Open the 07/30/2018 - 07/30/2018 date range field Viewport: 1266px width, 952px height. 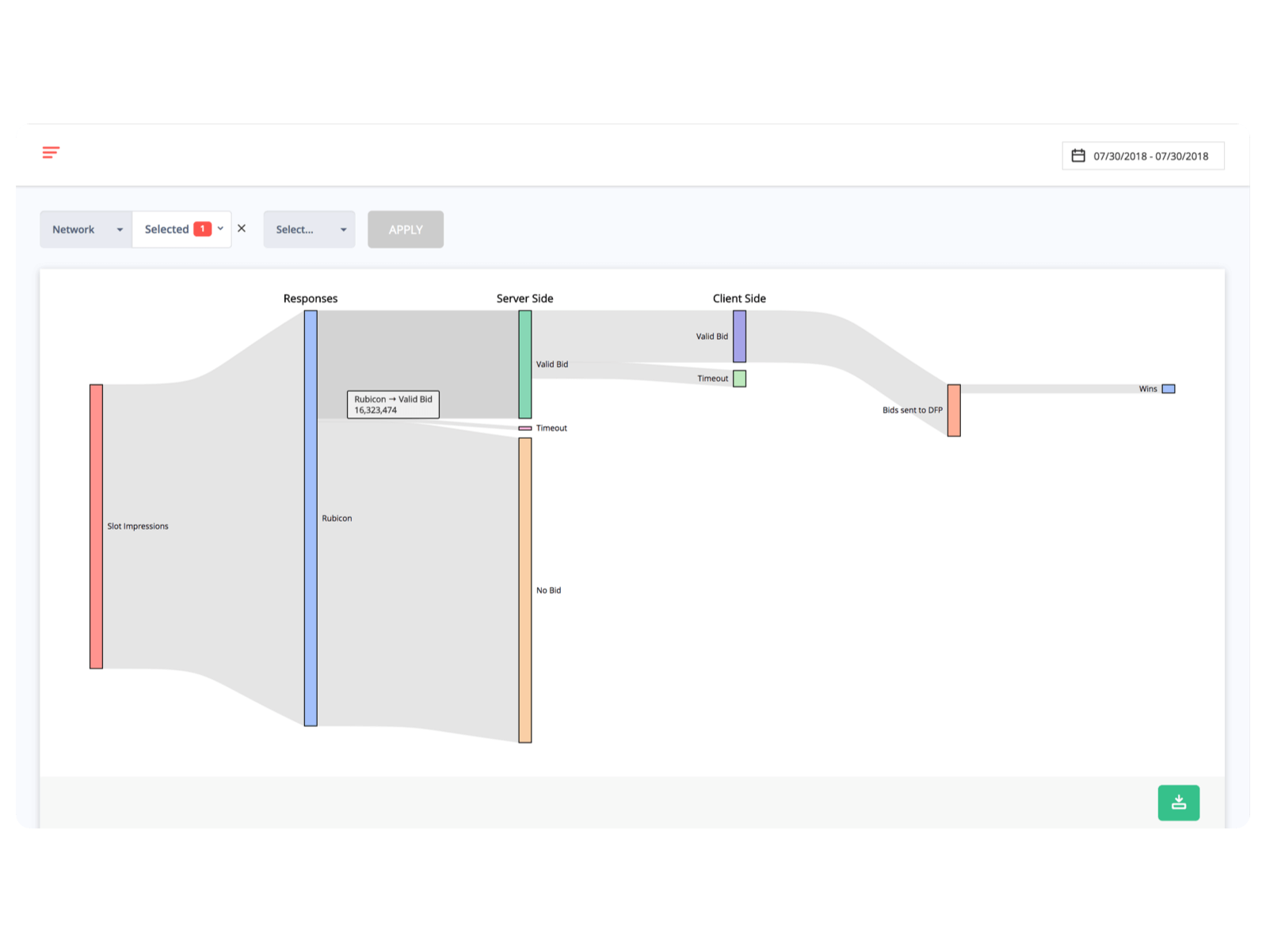tap(1142, 156)
